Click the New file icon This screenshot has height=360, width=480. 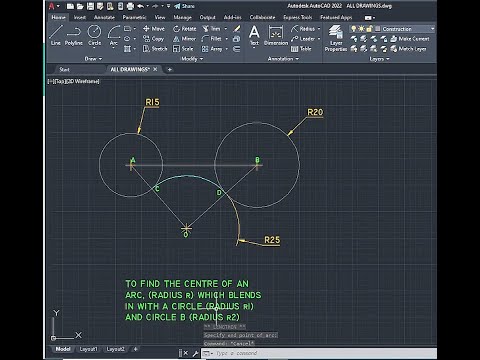[70, 6]
